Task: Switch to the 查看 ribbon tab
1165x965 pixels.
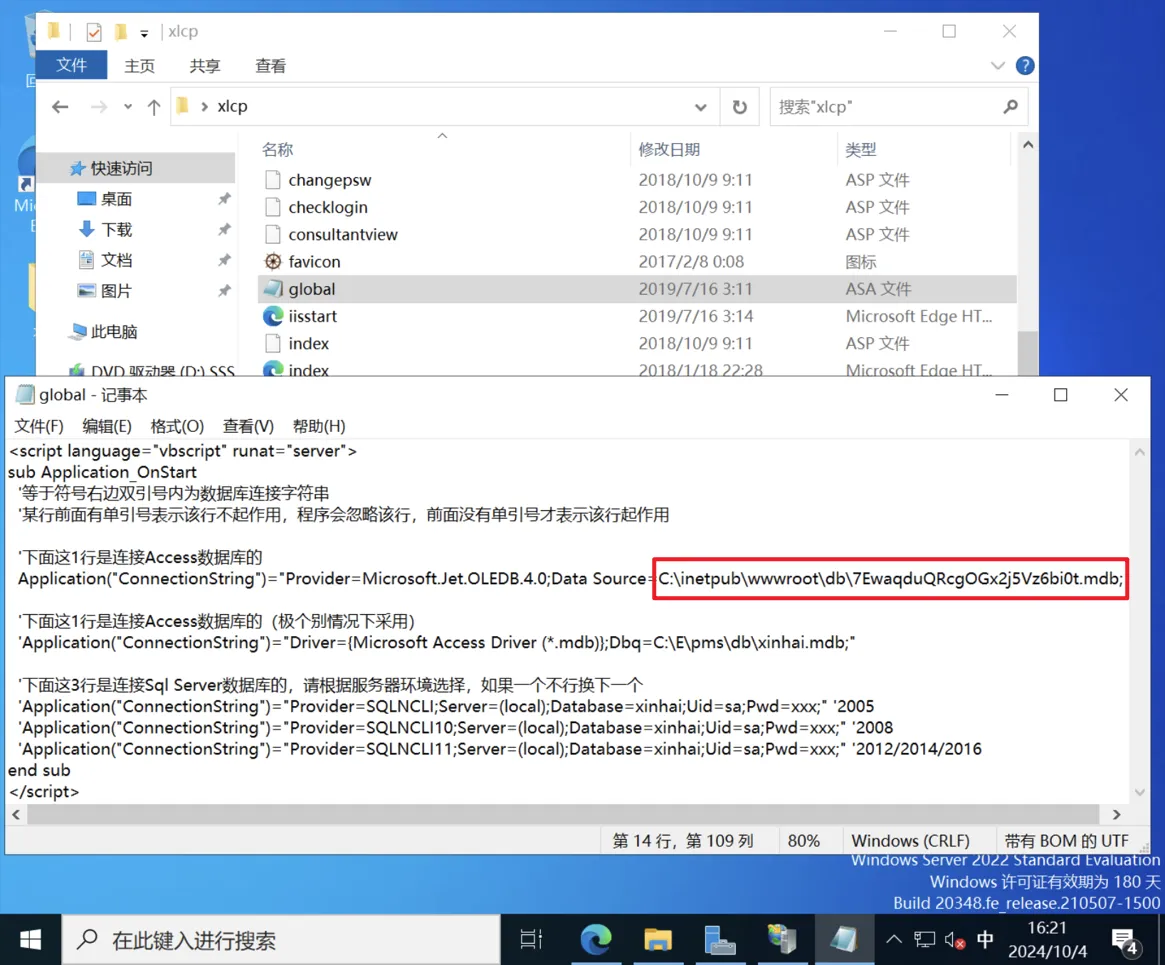Action: (270, 66)
